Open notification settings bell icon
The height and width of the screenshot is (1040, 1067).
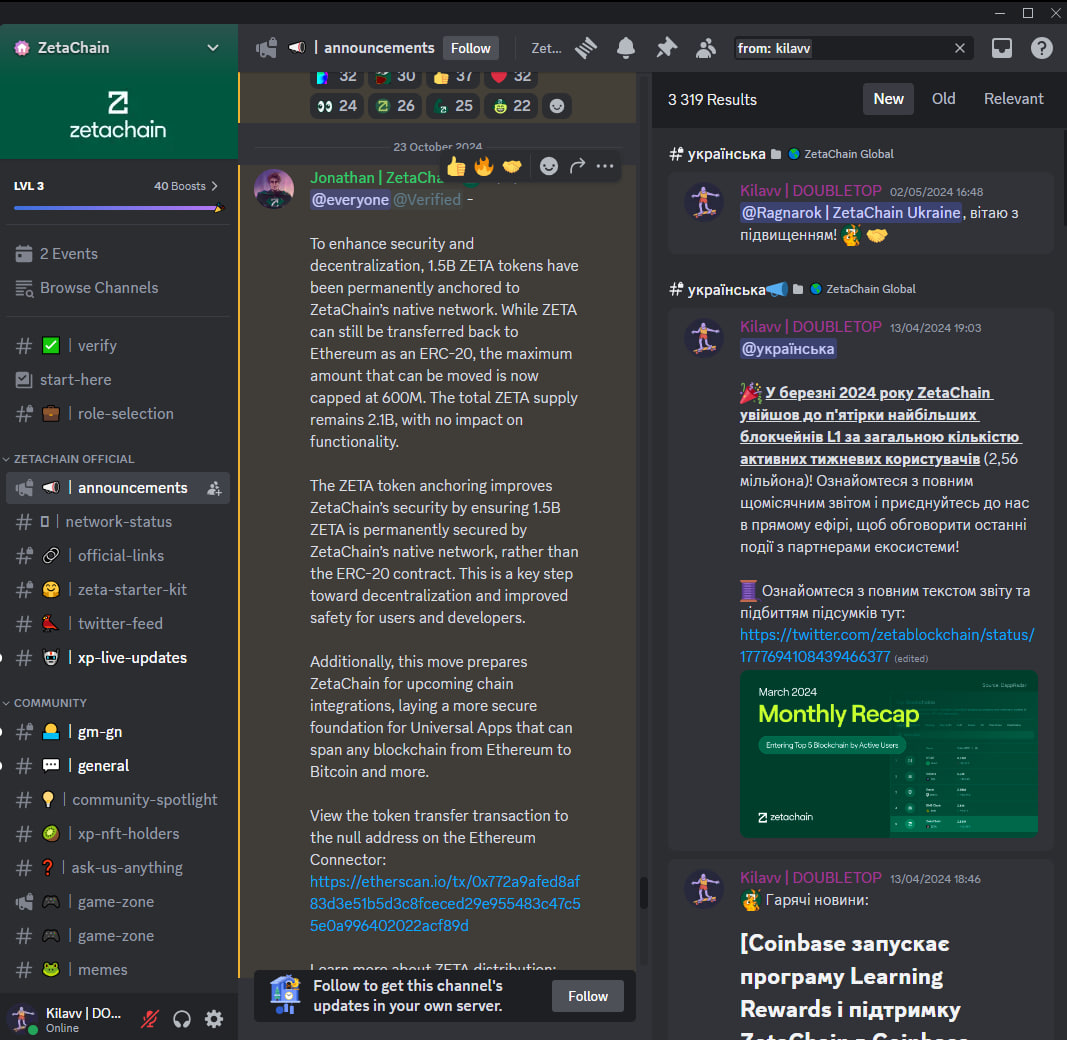626,48
